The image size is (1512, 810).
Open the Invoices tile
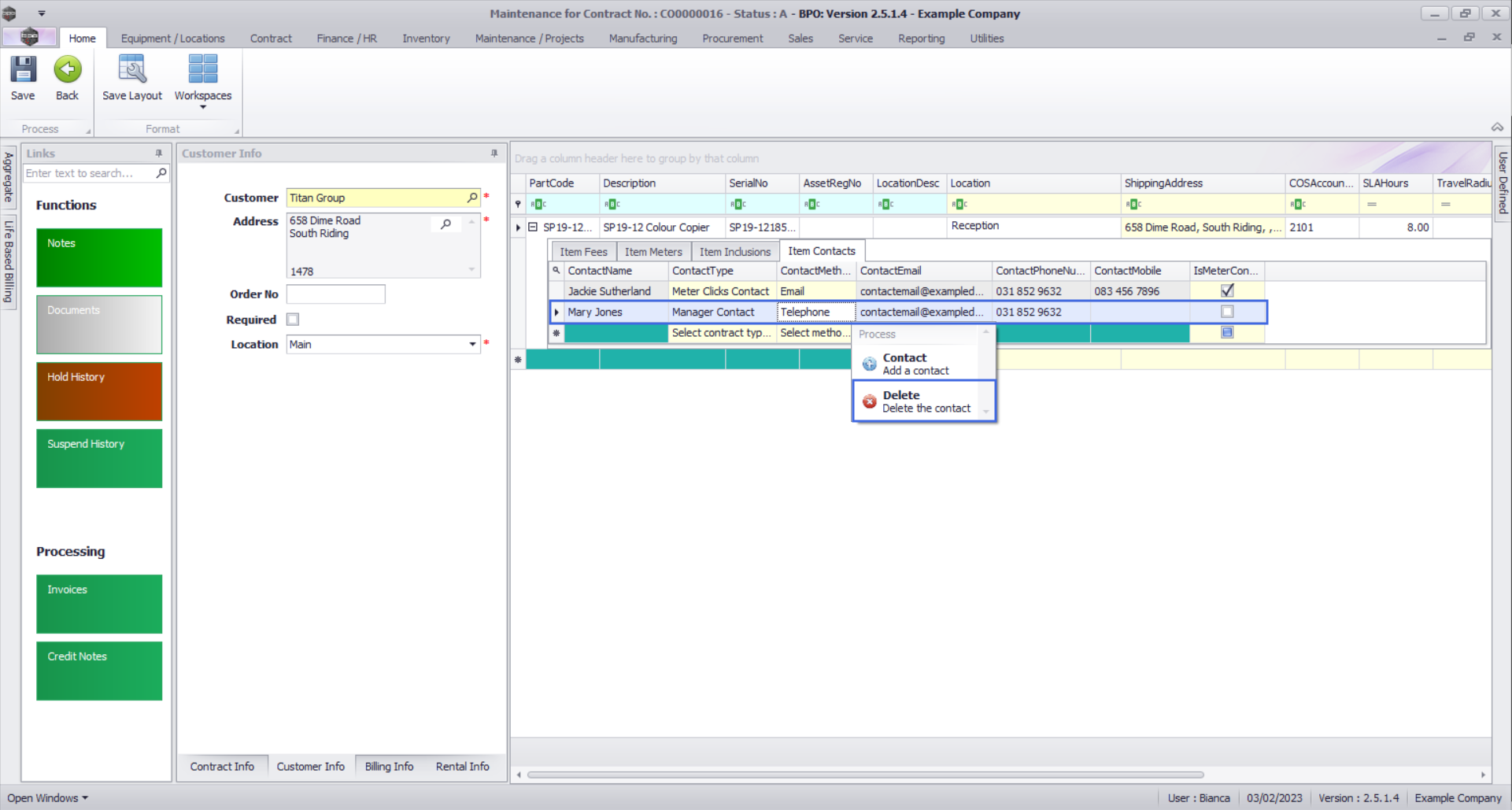click(x=99, y=604)
